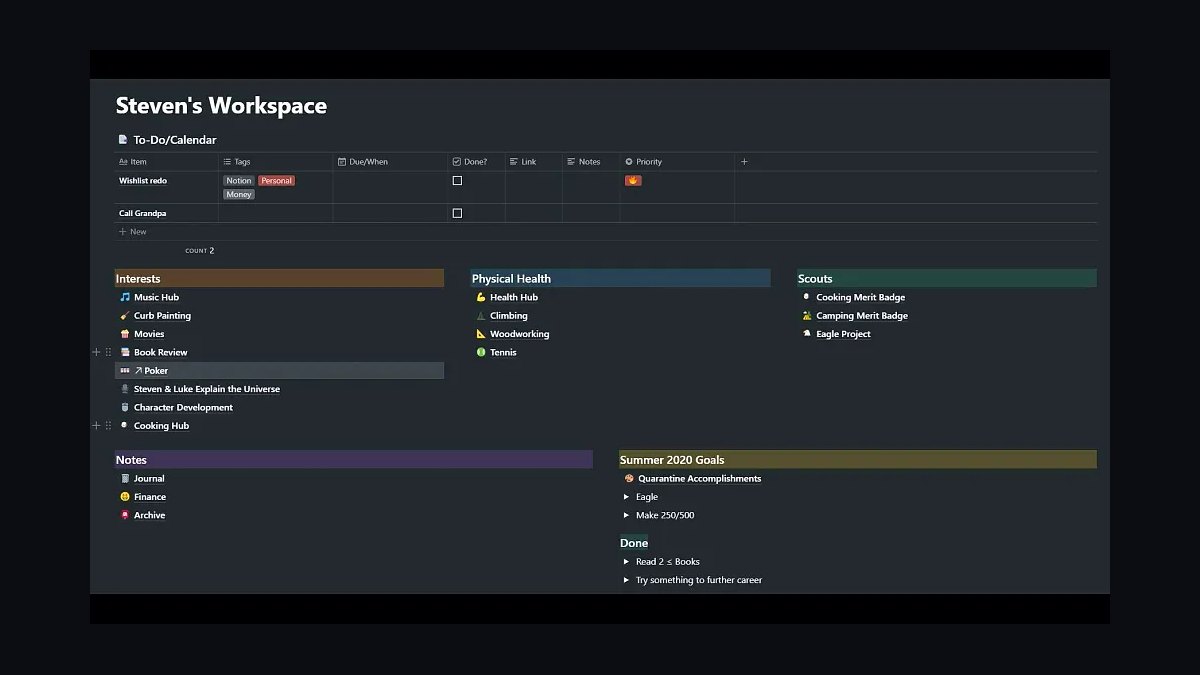Open the Health Hub page

pyautogui.click(x=514, y=297)
